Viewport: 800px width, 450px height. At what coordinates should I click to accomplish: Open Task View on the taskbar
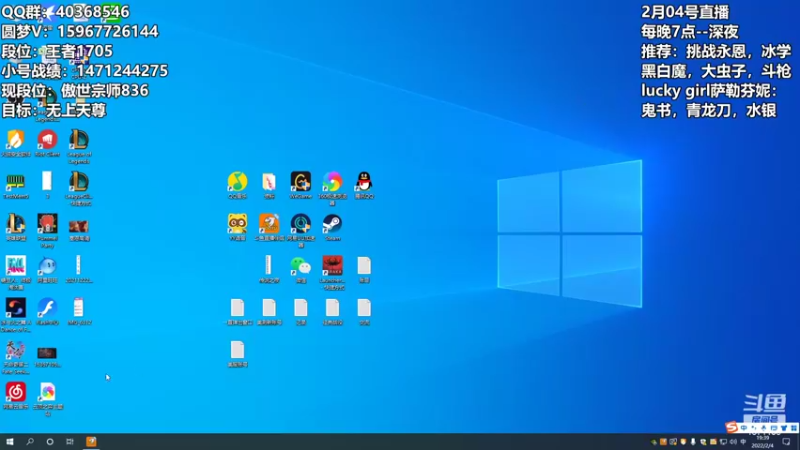(x=70, y=441)
